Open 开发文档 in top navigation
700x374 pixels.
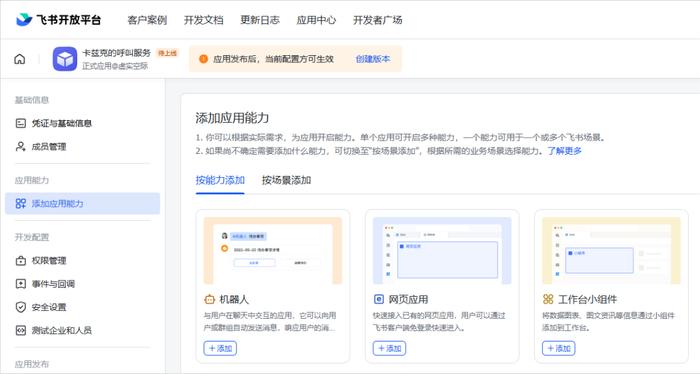click(x=204, y=20)
